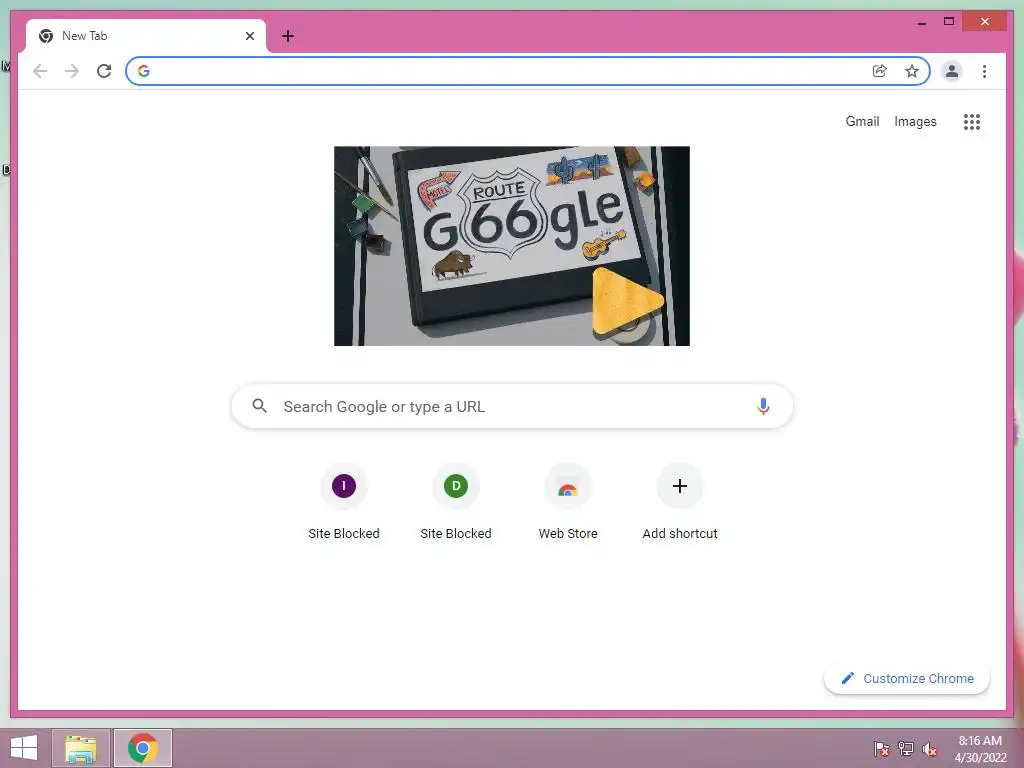Open the Chrome three-dot menu
Screen dimensions: 1024x768
point(984,71)
